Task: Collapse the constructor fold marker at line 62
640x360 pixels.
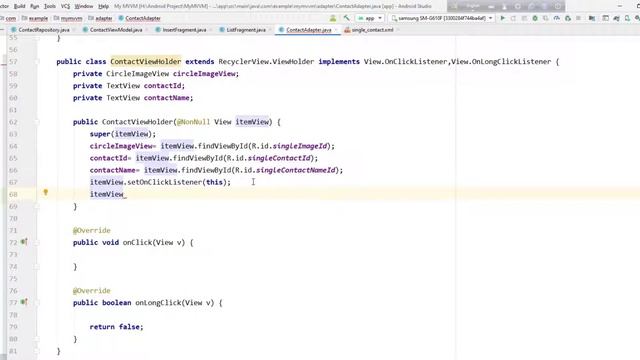Action: [37, 122]
